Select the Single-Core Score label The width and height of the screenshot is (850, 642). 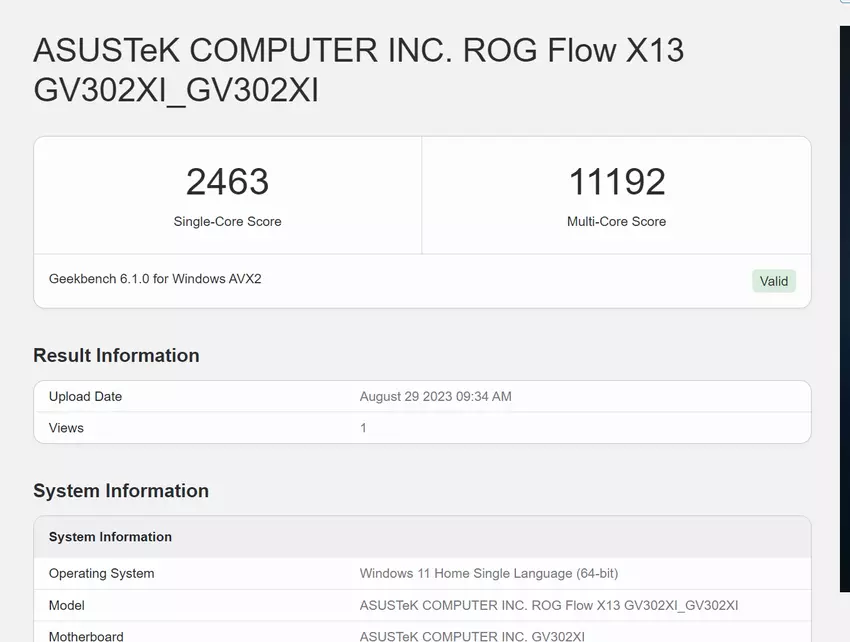(x=227, y=221)
